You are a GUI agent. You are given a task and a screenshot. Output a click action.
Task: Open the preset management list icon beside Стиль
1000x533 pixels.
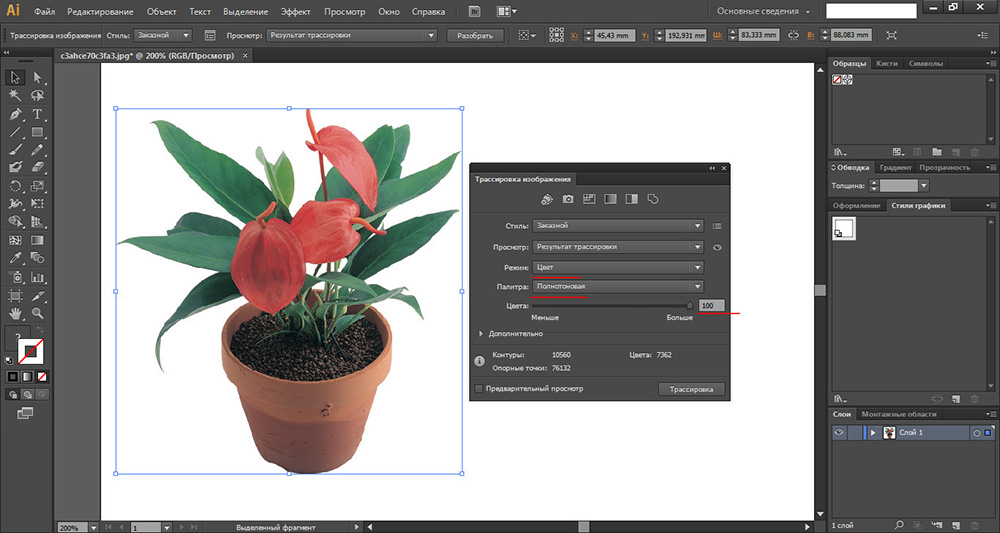tap(717, 226)
